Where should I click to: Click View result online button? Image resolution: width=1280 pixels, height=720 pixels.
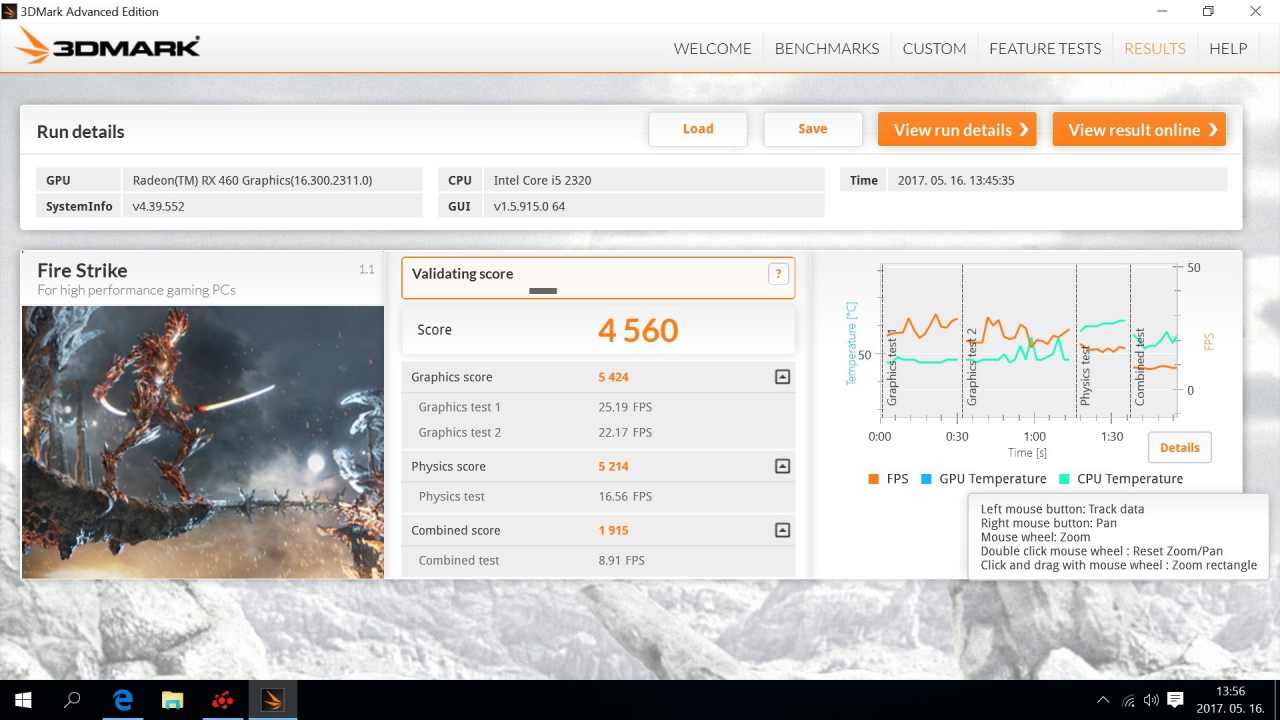click(x=1139, y=129)
